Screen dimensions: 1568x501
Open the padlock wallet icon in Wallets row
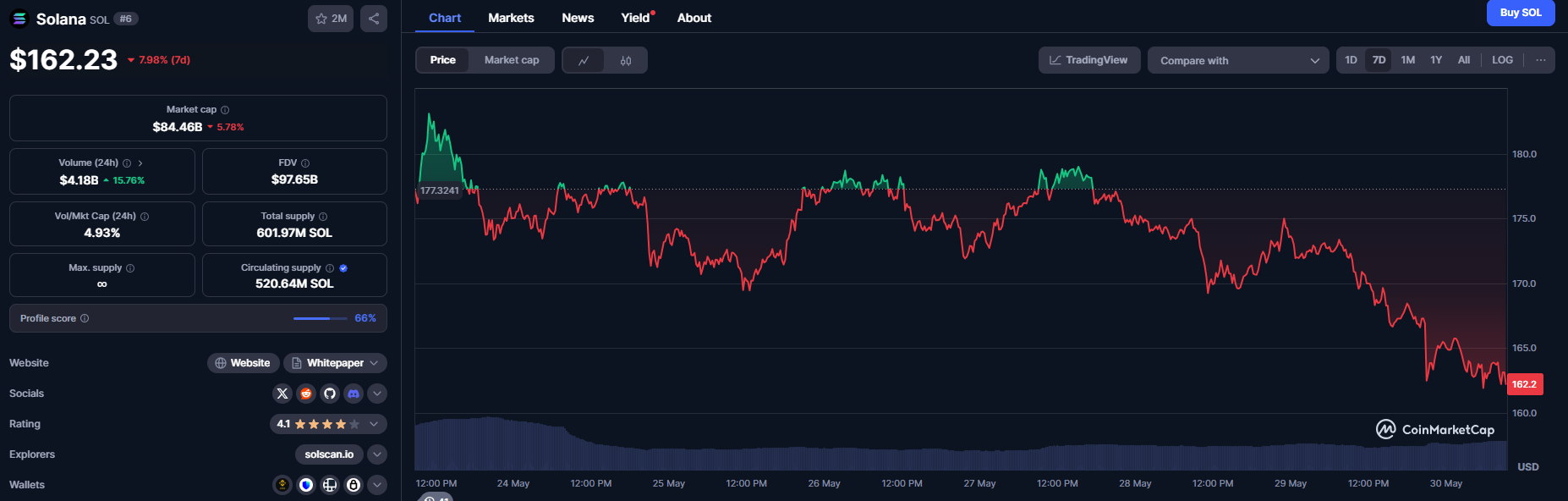(354, 485)
